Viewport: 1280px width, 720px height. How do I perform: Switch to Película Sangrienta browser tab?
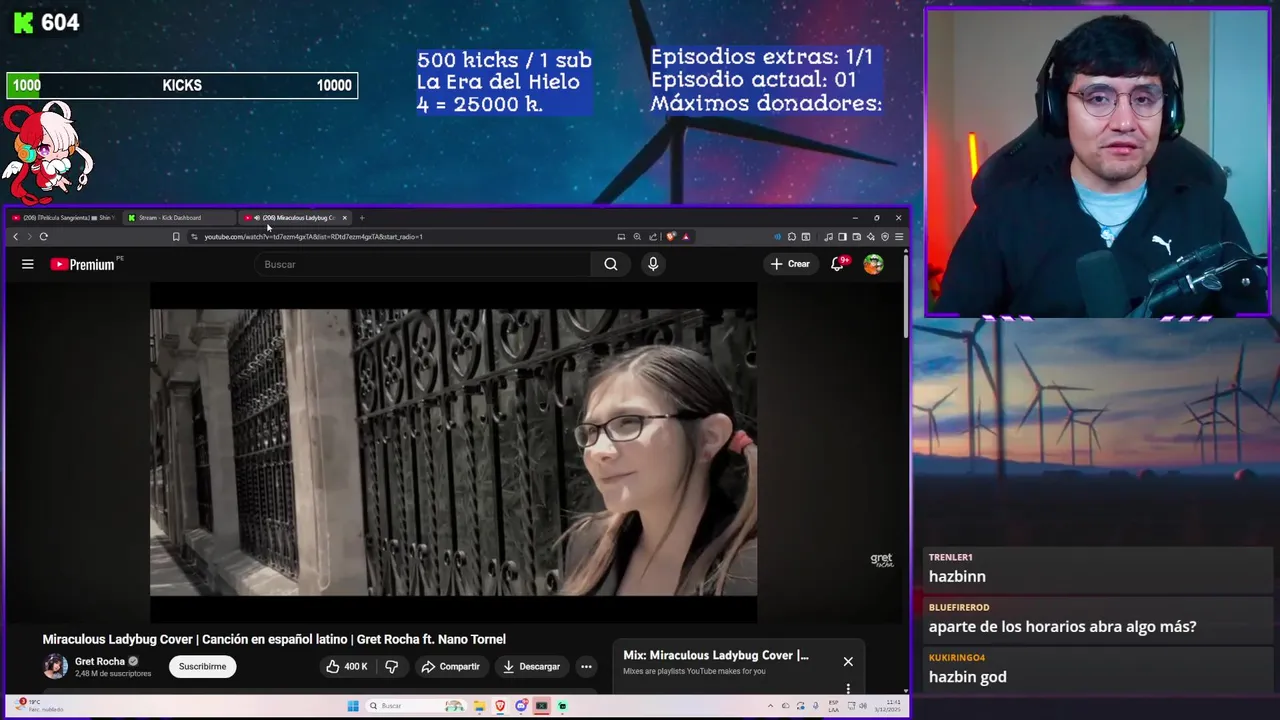[x=62, y=217]
